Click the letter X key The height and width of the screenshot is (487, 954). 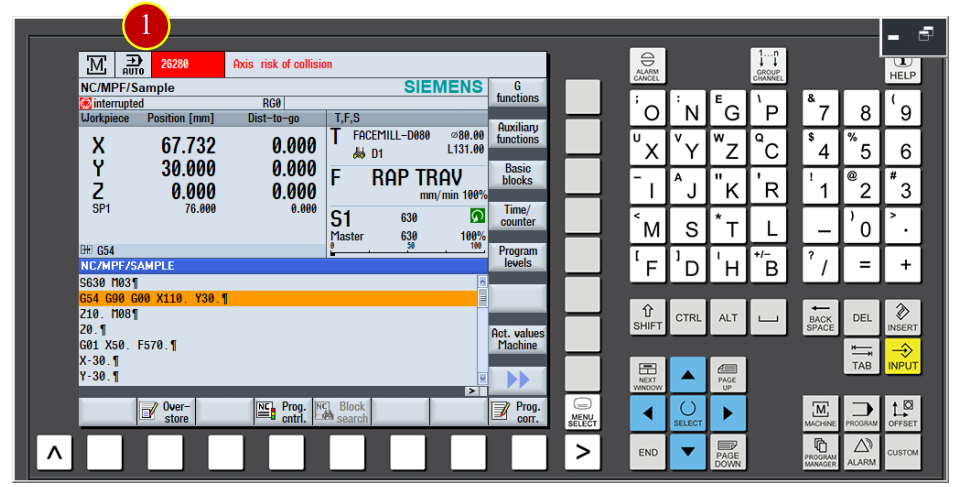tap(647, 147)
